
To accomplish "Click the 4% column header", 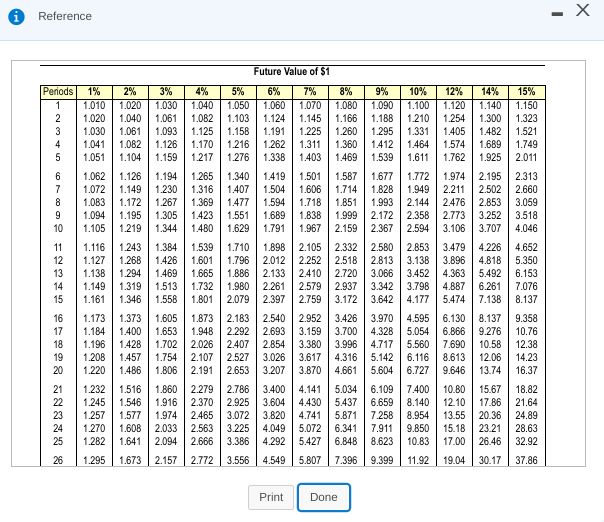I will [202, 92].
